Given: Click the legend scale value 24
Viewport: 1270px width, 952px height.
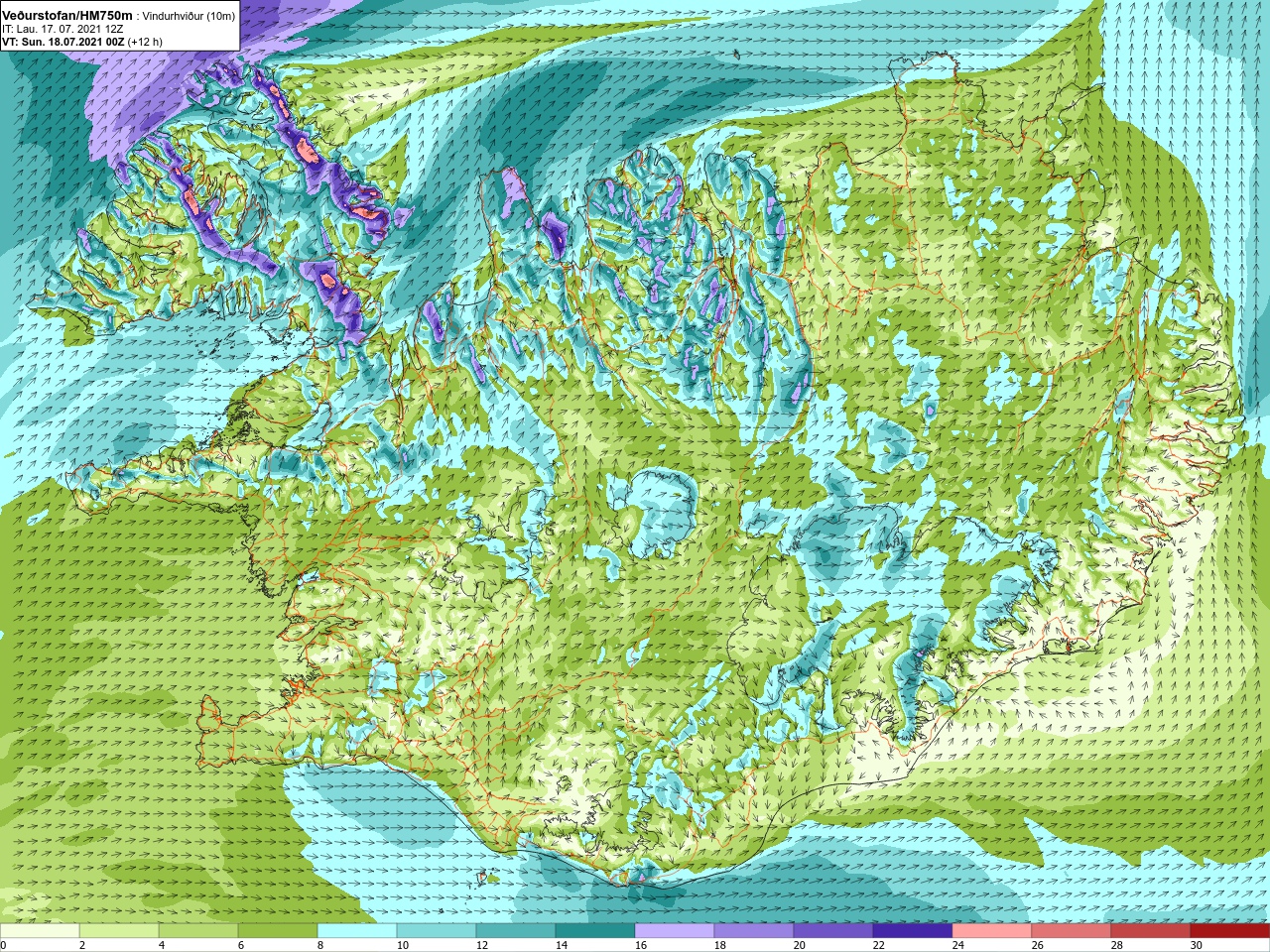Looking at the screenshot, I should click(x=958, y=945).
